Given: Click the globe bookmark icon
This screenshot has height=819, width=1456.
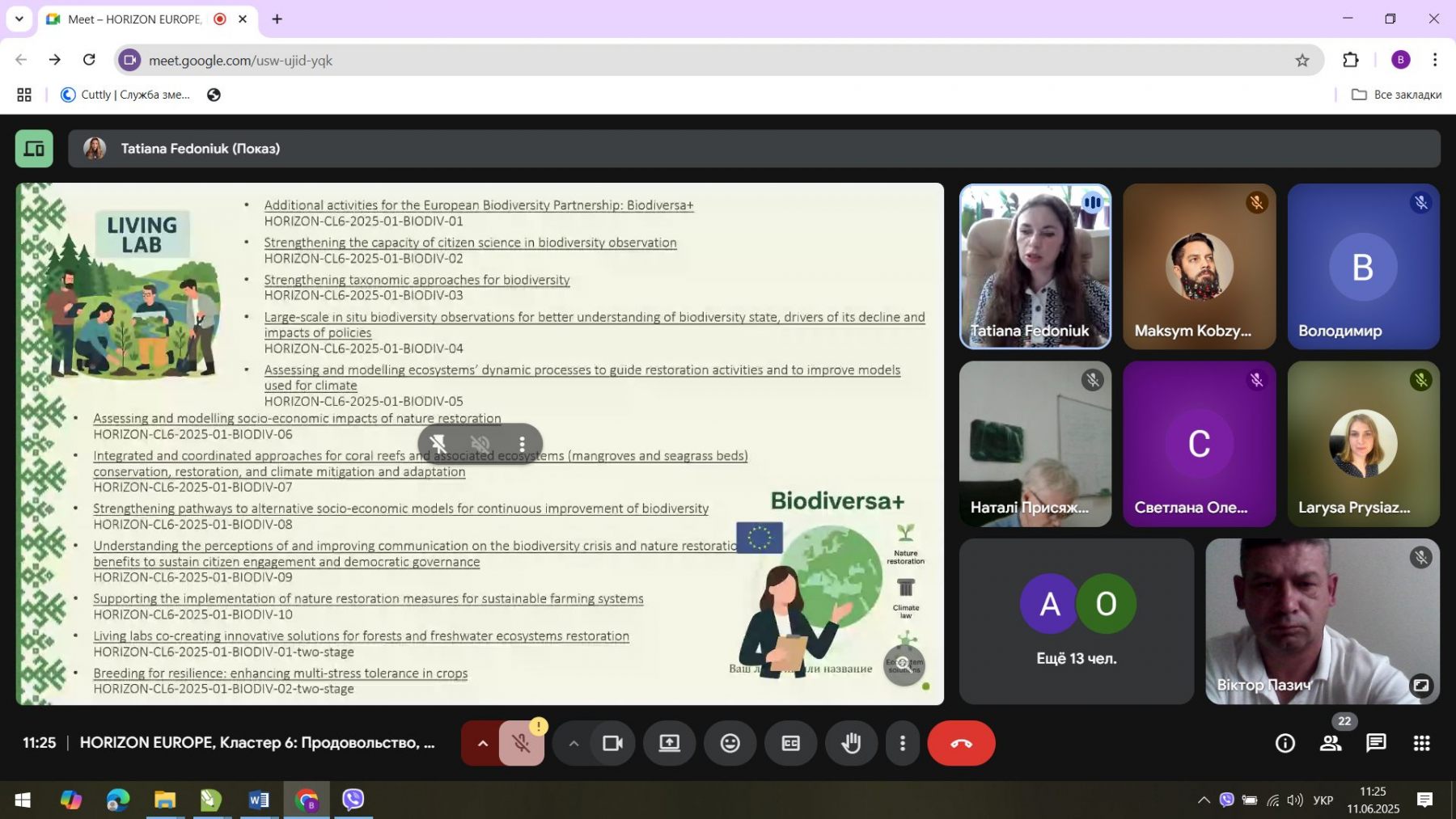Looking at the screenshot, I should (214, 95).
